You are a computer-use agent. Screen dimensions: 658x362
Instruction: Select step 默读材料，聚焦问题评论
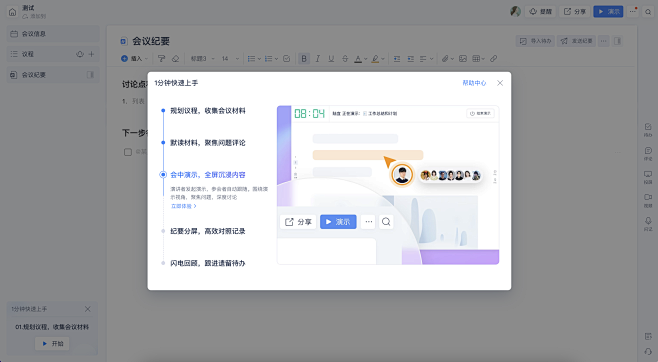(208, 143)
